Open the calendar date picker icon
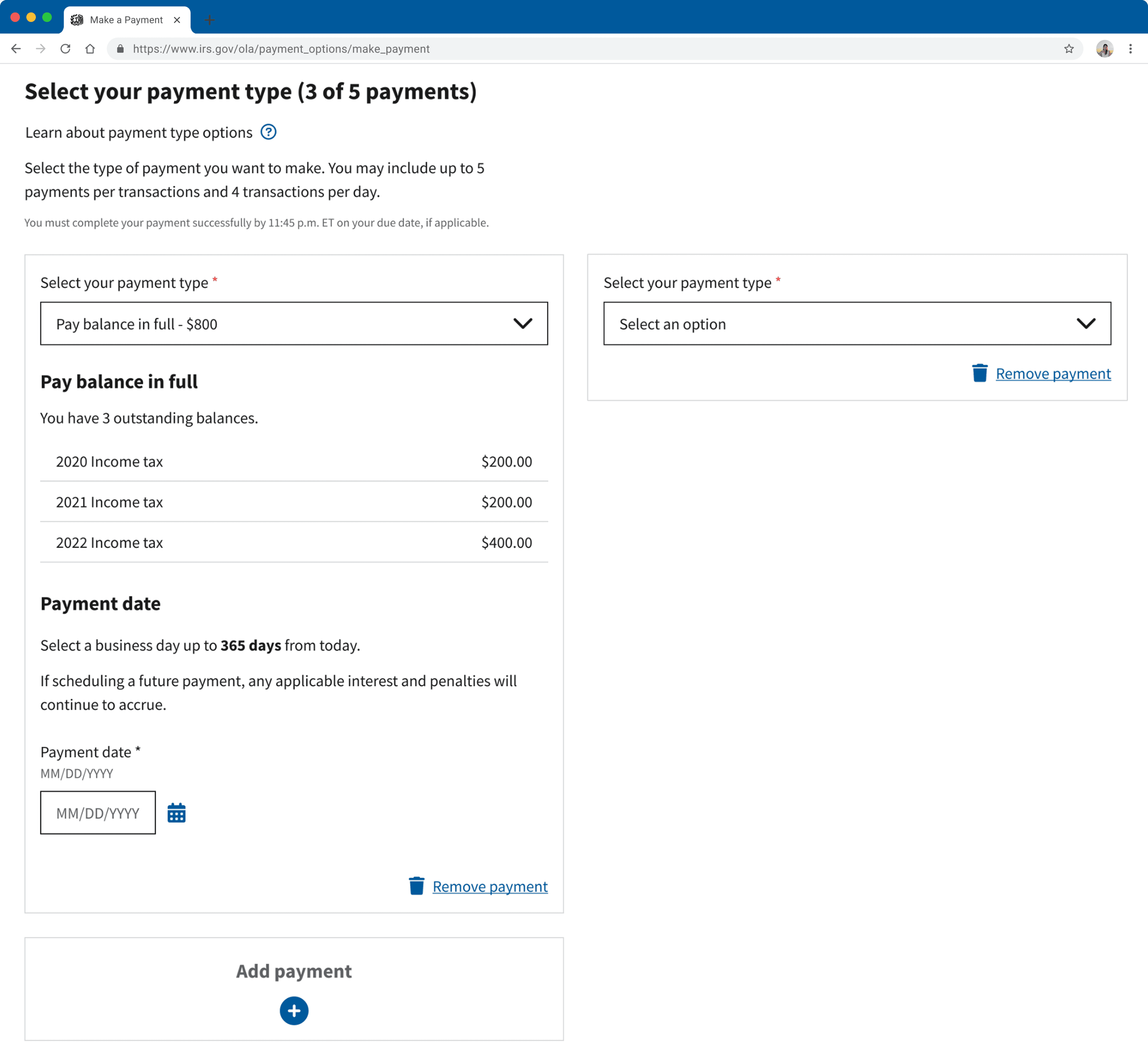 [176, 813]
